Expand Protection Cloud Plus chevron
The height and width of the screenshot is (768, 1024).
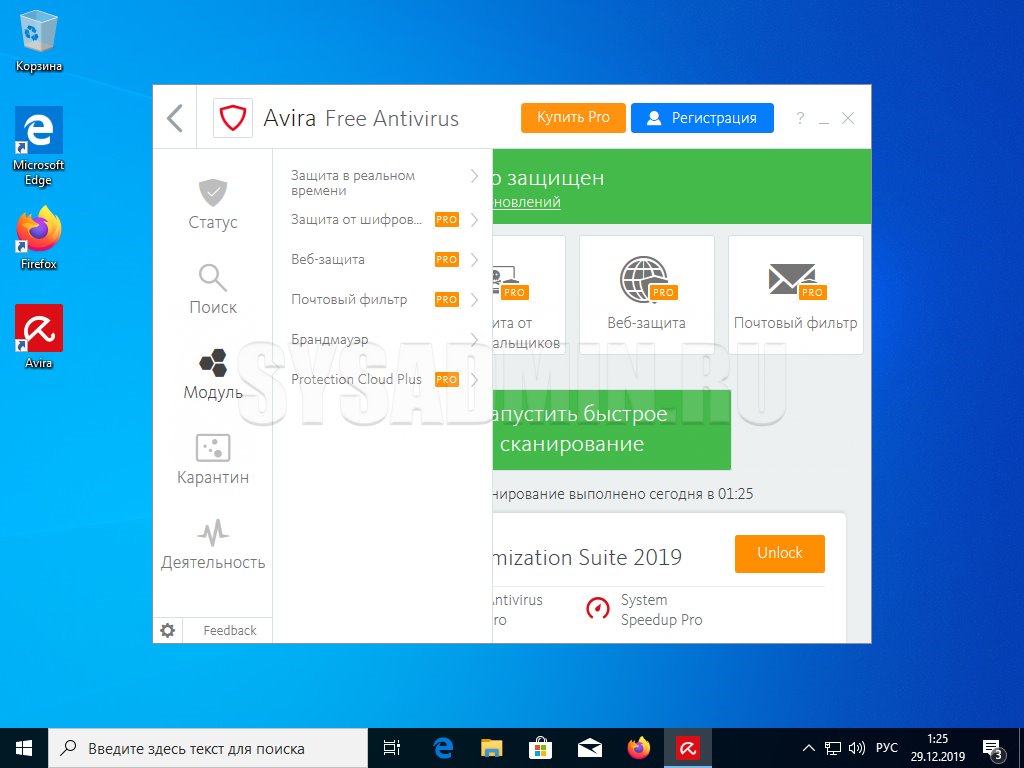point(474,380)
